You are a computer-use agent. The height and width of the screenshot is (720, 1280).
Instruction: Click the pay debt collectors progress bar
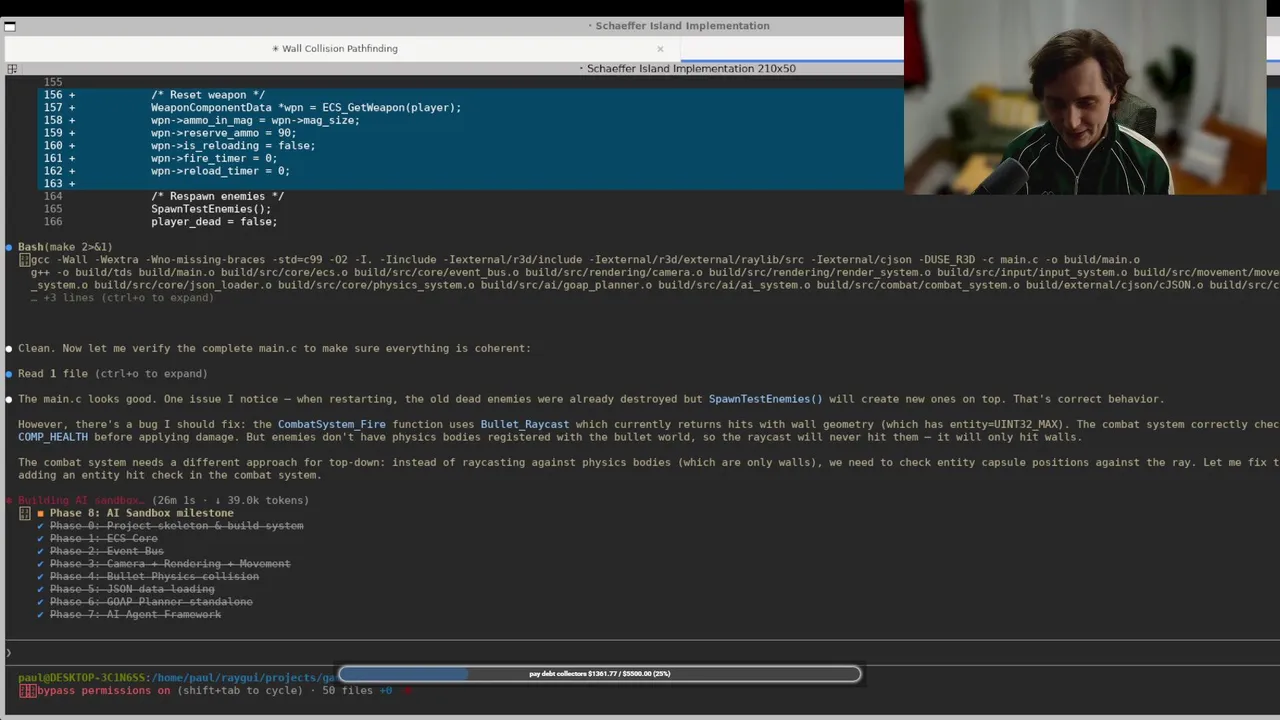[599, 674]
